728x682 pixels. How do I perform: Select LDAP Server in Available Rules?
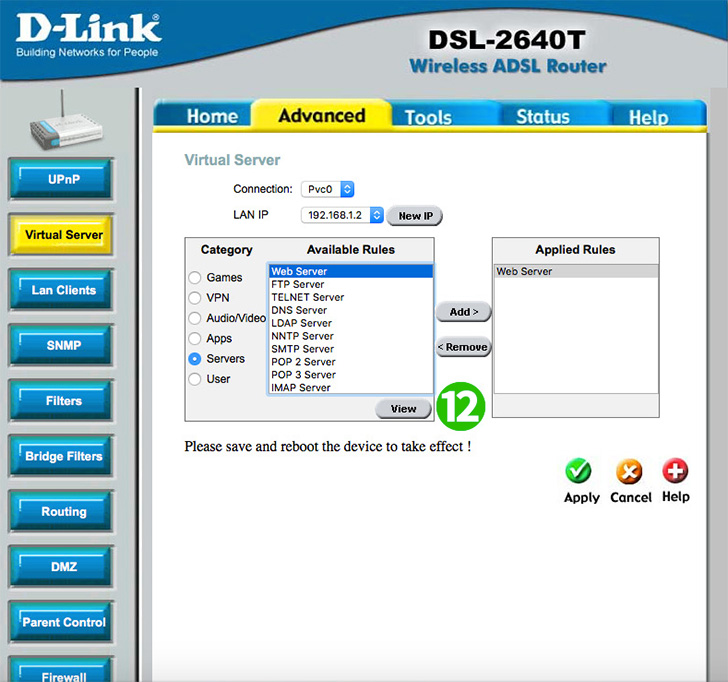(x=351, y=323)
